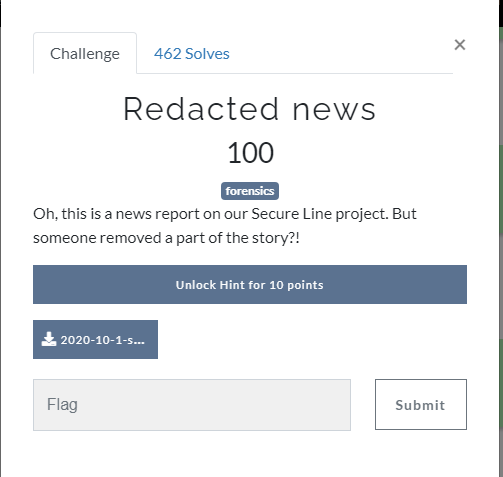
Task: Focus the Flag input field
Action: pos(192,405)
